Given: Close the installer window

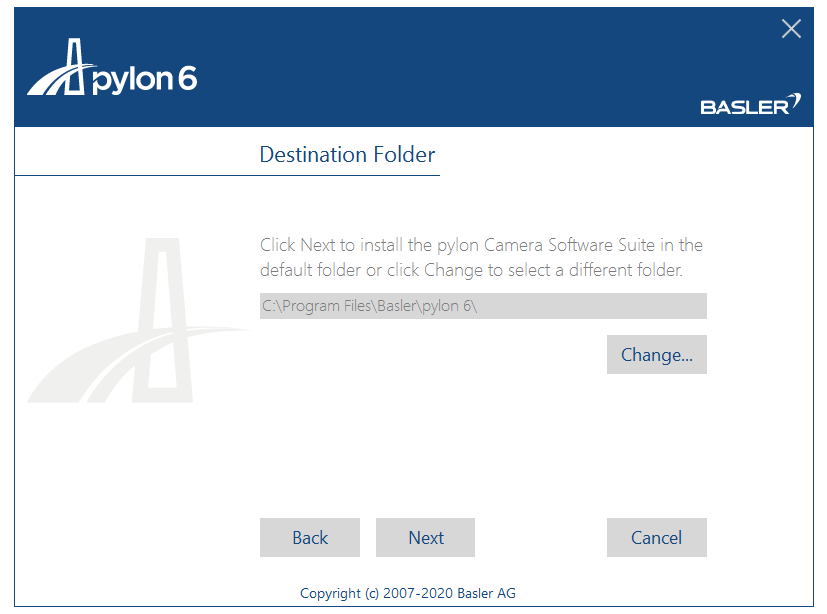Looking at the screenshot, I should click(x=790, y=28).
